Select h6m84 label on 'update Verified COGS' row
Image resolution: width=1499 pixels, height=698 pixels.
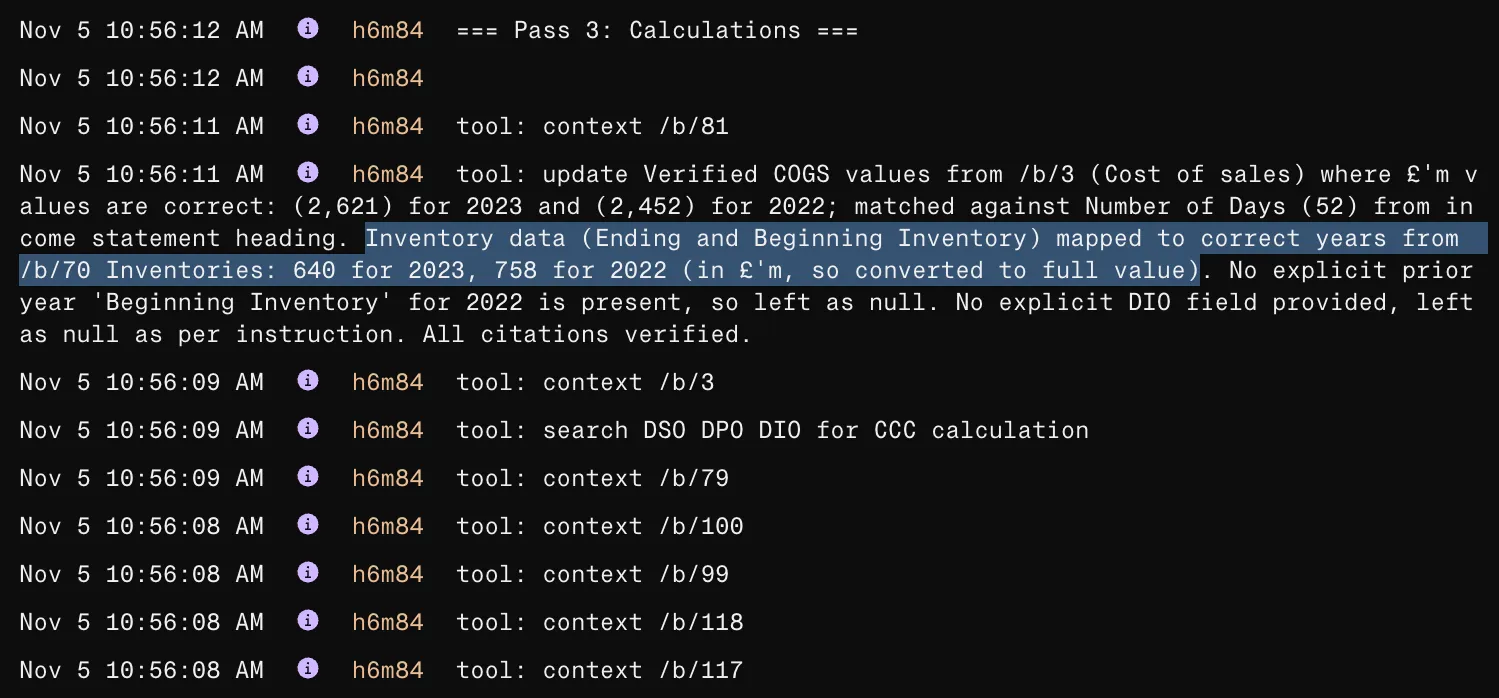click(x=387, y=174)
